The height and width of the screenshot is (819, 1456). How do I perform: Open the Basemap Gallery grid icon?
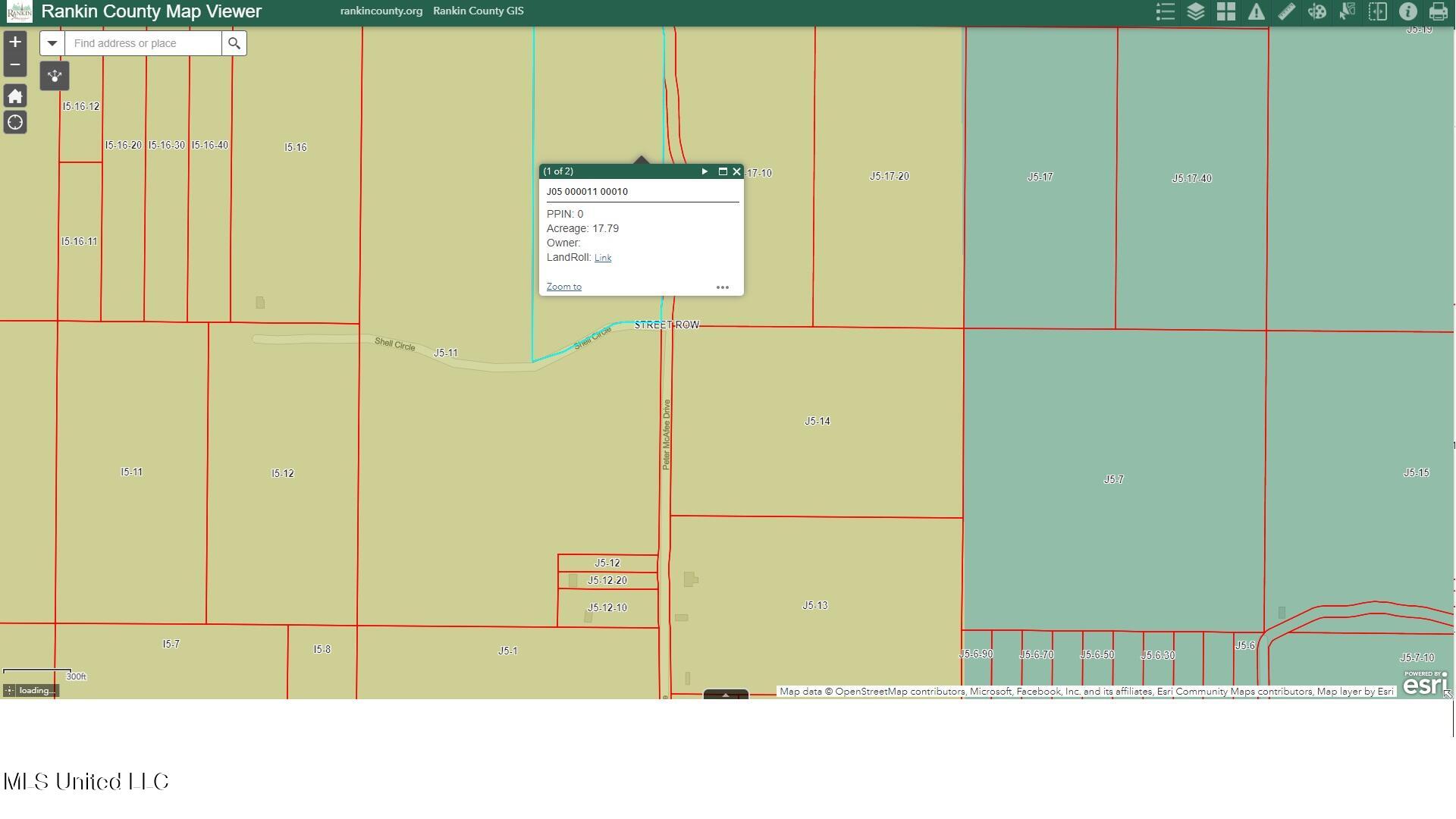click(1226, 11)
